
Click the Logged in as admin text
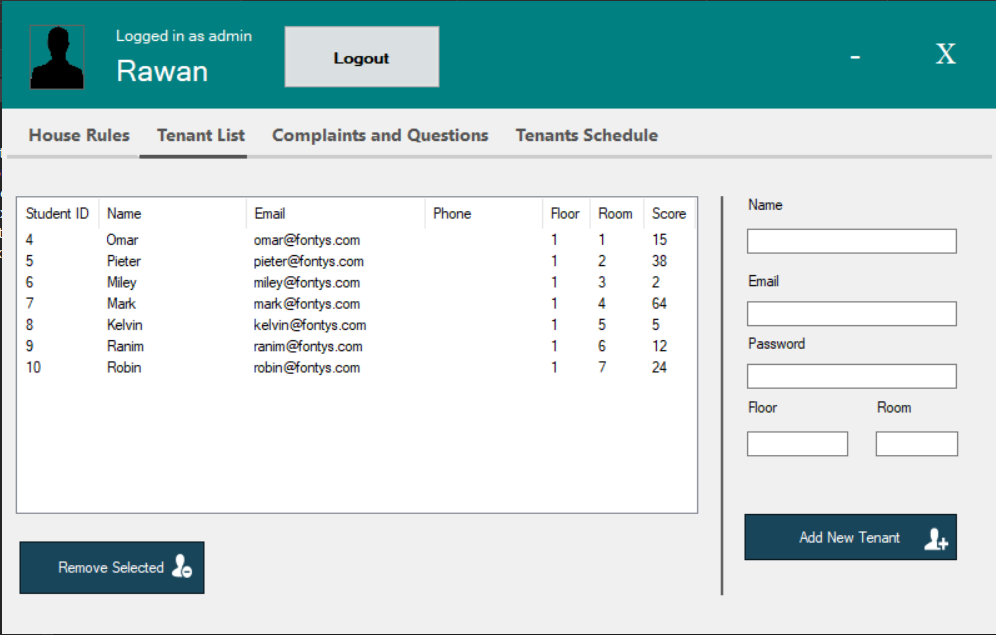coord(184,36)
